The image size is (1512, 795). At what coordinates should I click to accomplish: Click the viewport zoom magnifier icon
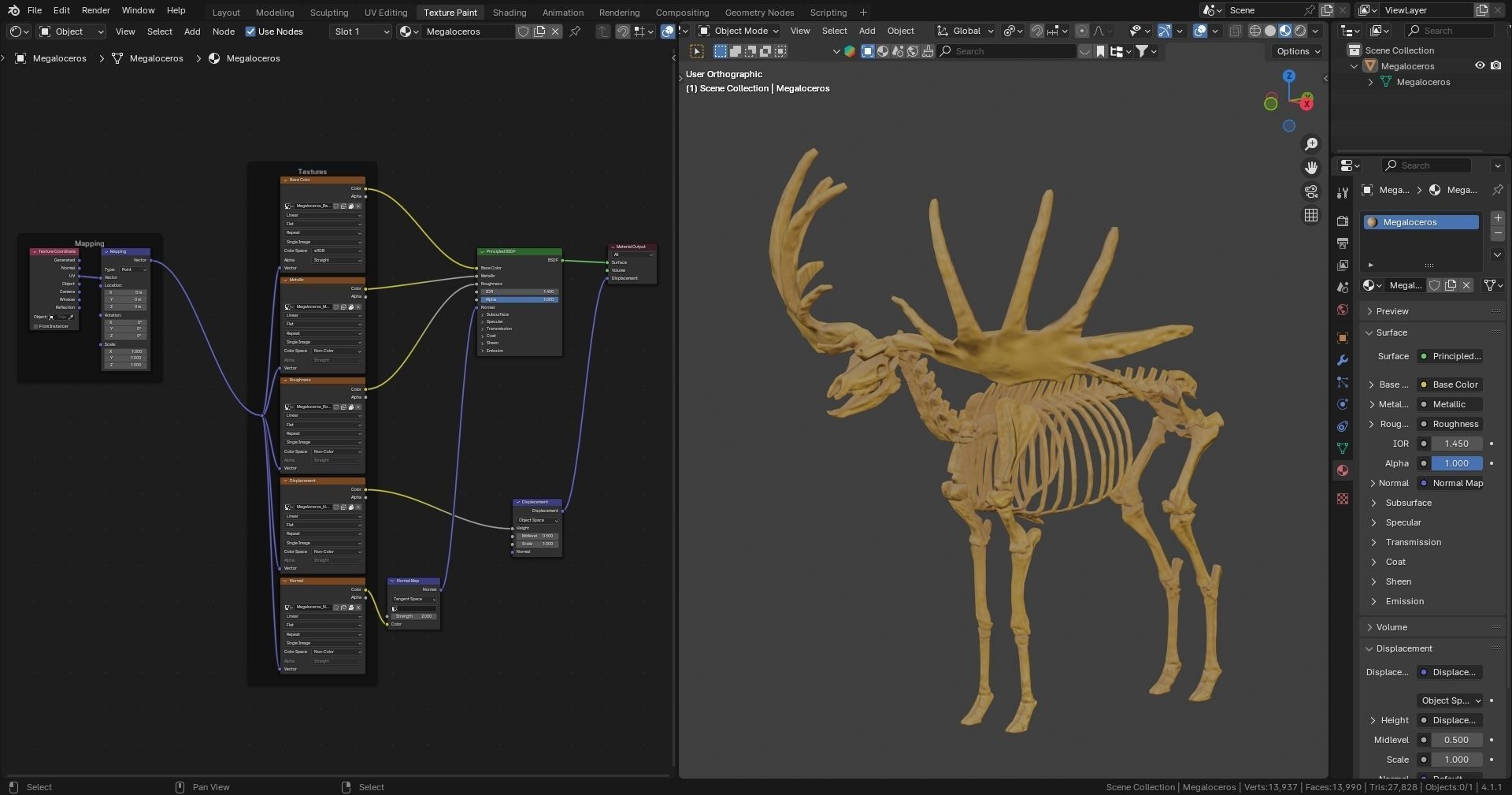coord(1311,144)
